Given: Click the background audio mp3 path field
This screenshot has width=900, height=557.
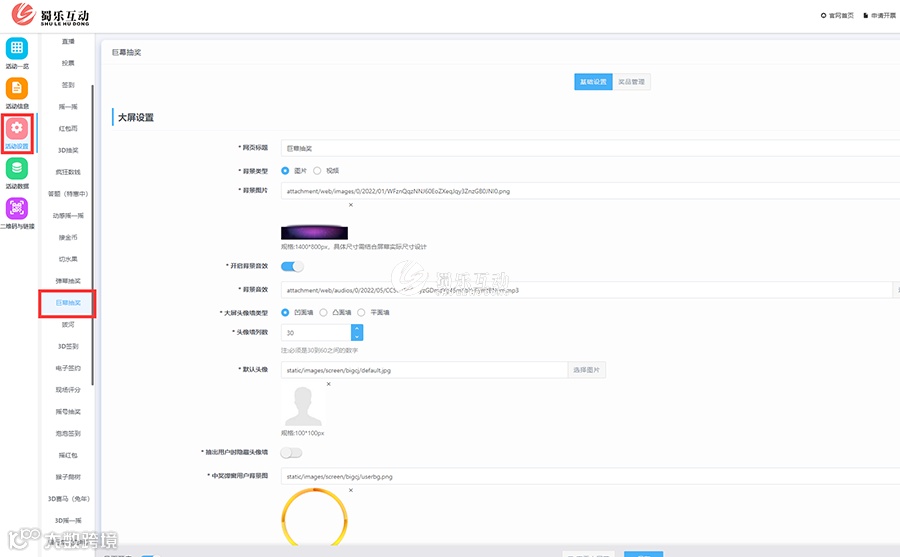Looking at the screenshot, I should pos(586,290).
